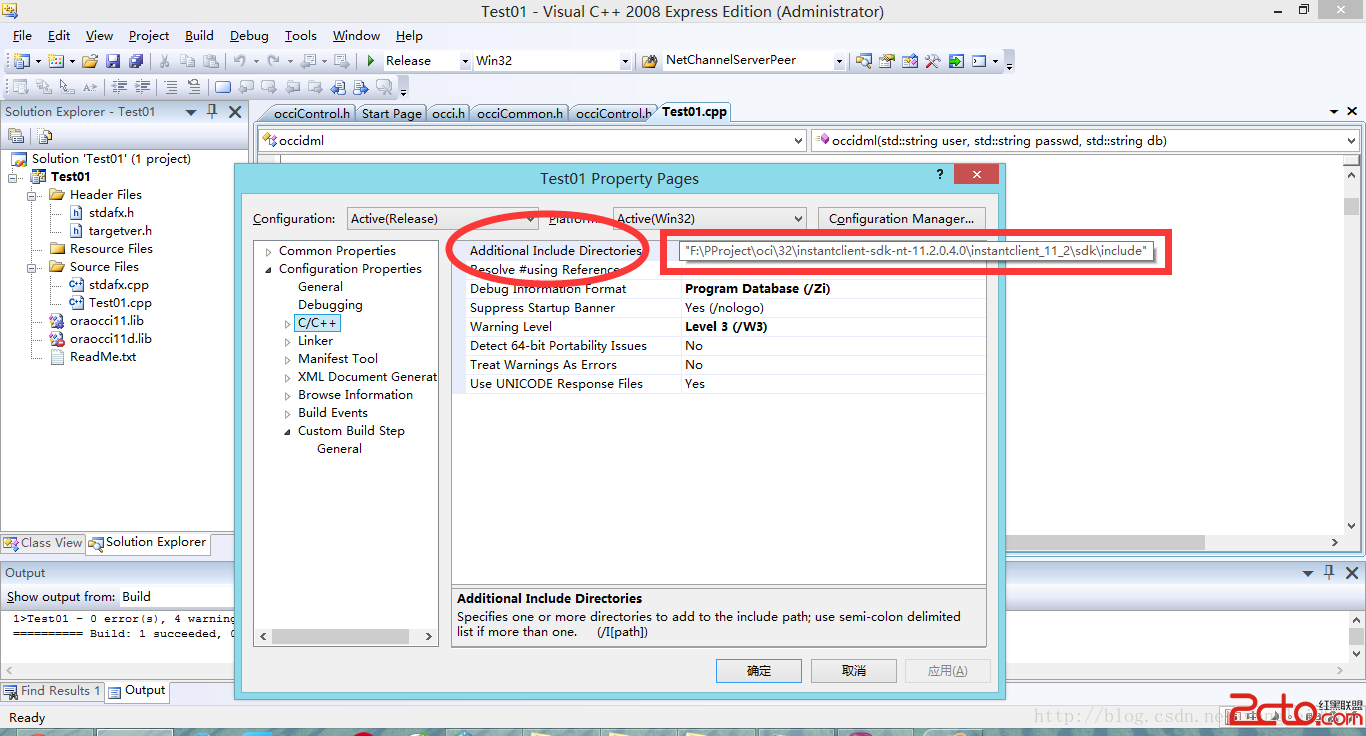Open the occidml scope dropdown in editor
This screenshot has width=1366, height=736.
(797, 141)
